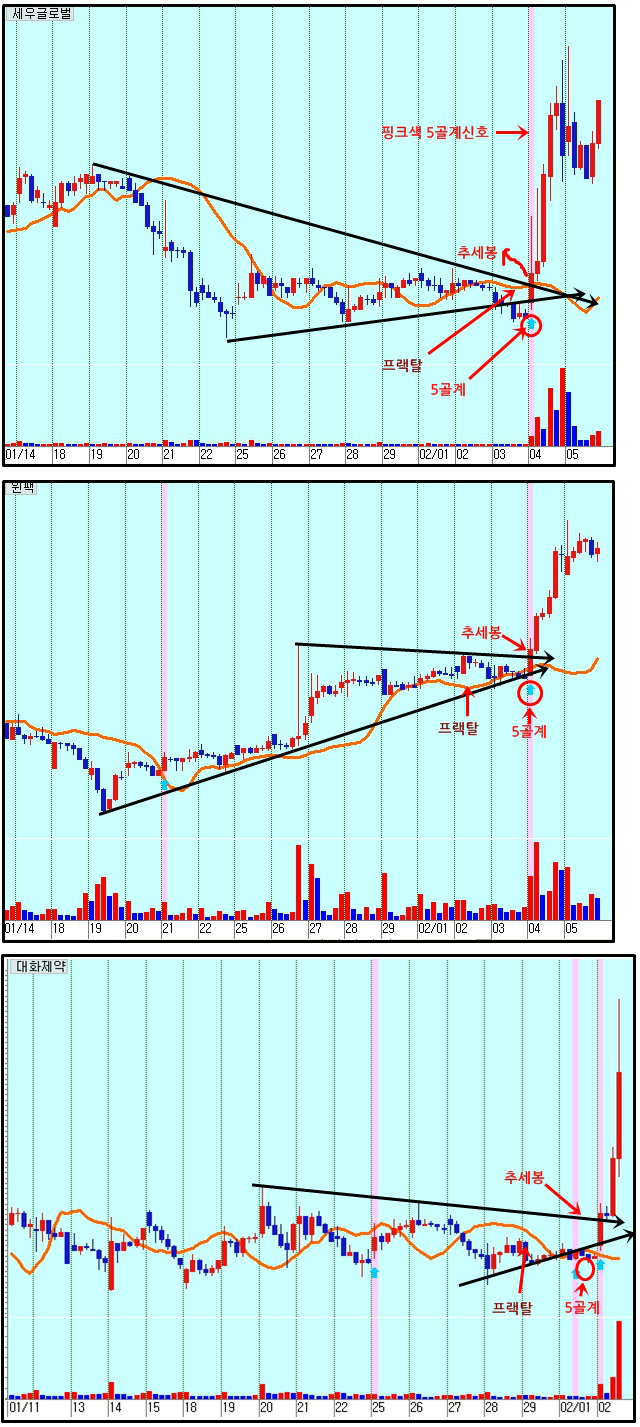
Task: Select the 핑크색 5골계신호 annotation text
Action: [x=435, y=131]
